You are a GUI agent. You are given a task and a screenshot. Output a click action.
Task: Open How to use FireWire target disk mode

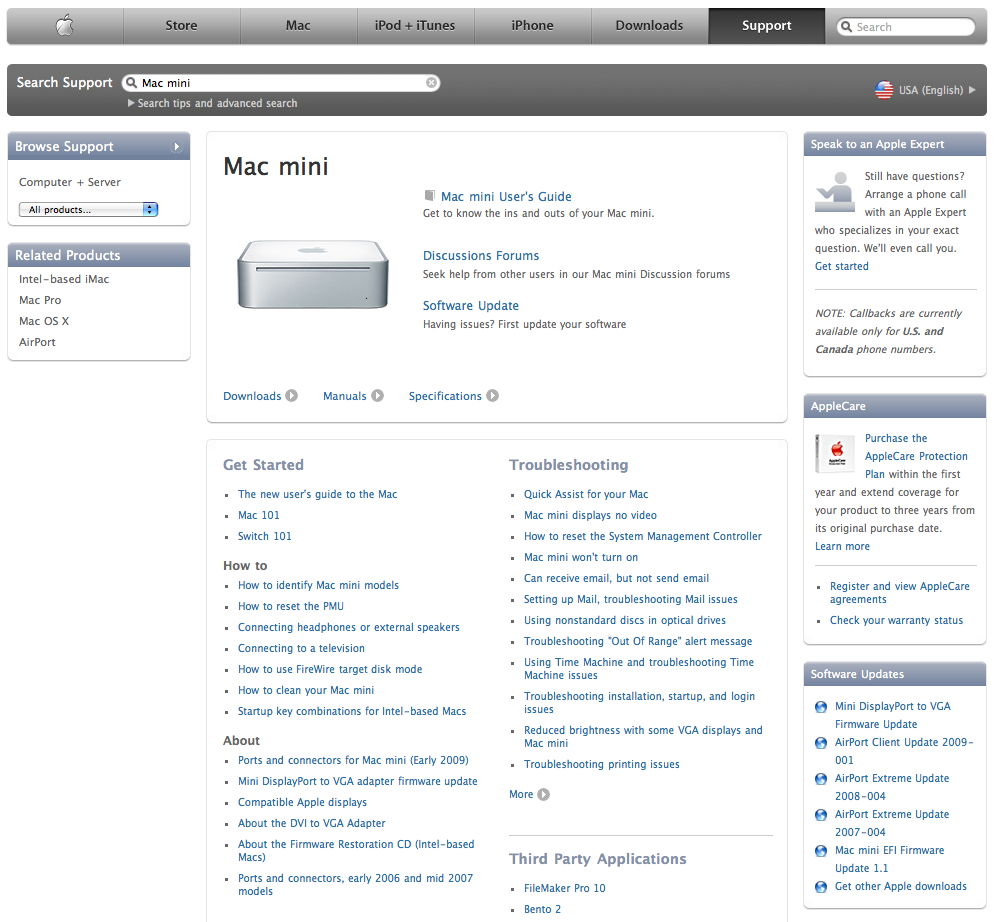click(x=330, y=669)
